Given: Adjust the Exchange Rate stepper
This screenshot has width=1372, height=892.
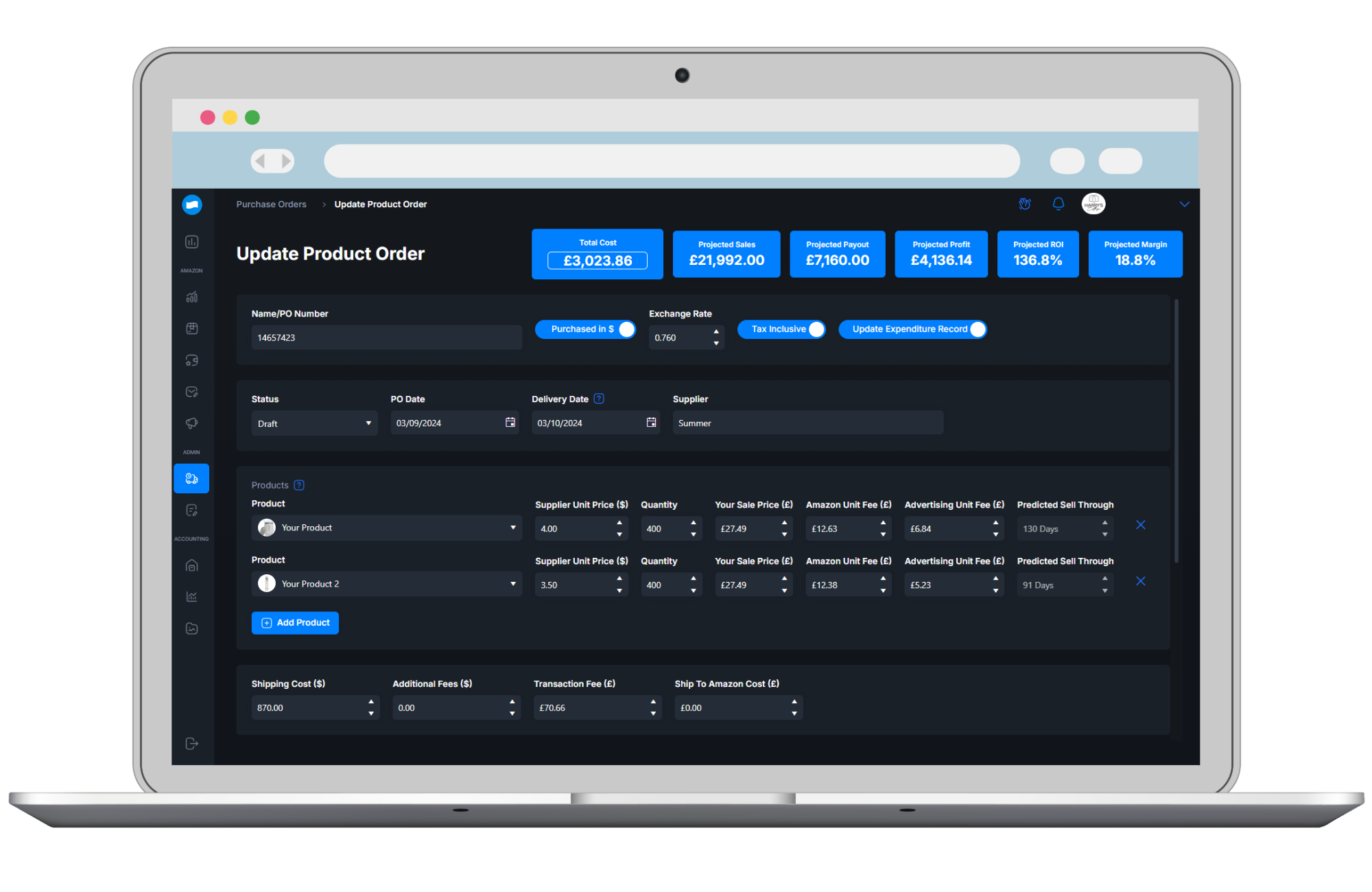Looking at the screenshot, I should click(x=716, y=338).
